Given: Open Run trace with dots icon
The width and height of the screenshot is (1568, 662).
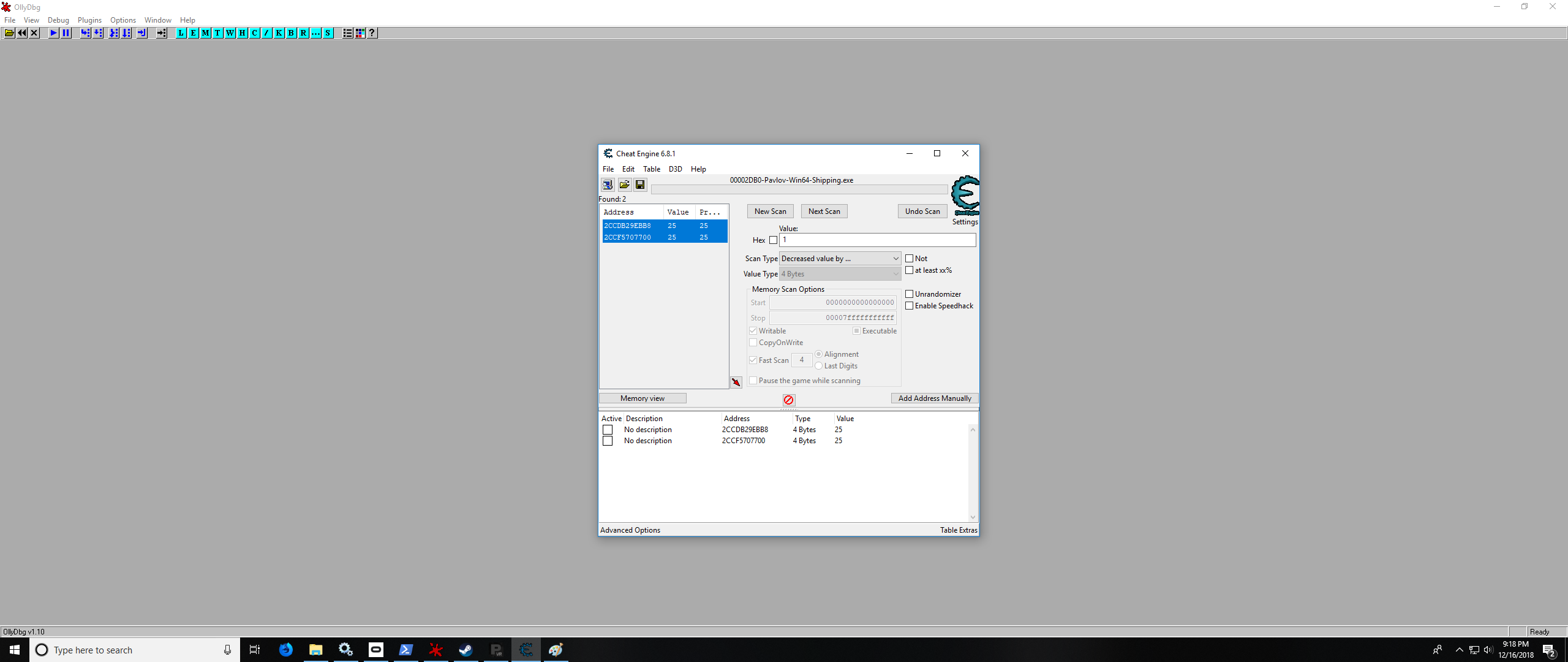Looking at the screenshot, I should (x=316, y=33).
